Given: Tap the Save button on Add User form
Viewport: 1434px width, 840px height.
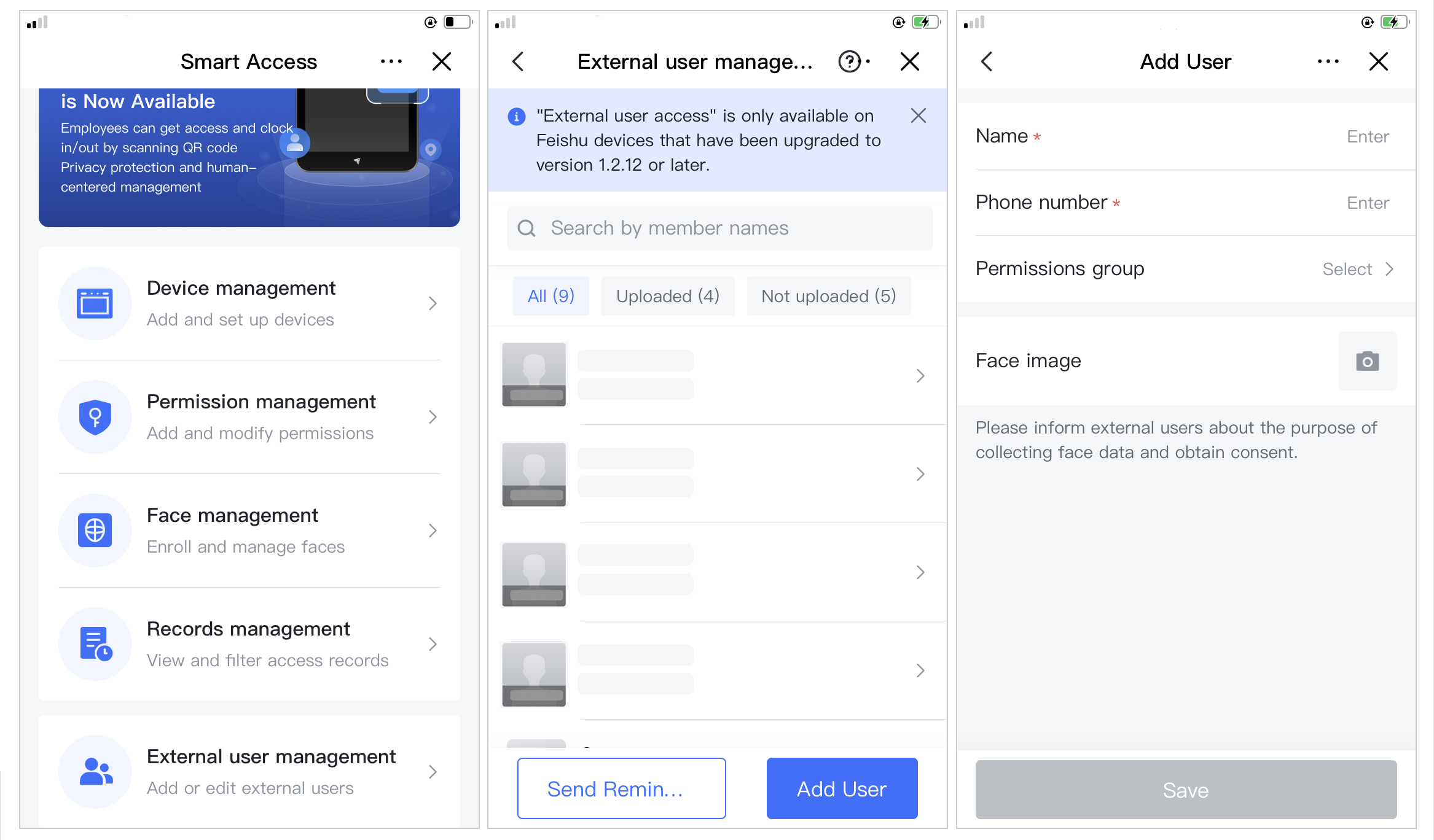Looking at the screenshot, I should [x=1185, y=790].
